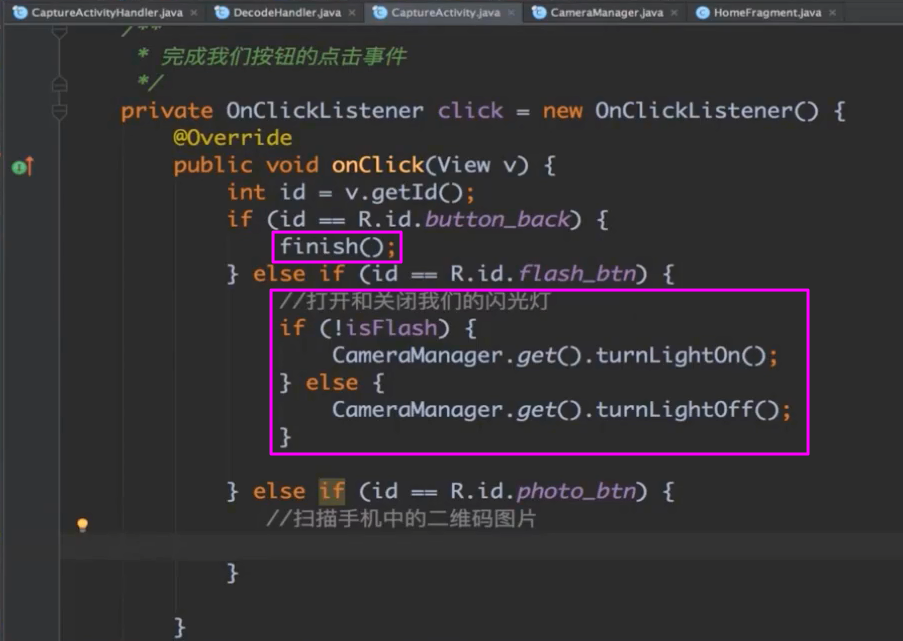
Task: Open the HomeFragment.java tab
Action: tap(767, 12)
